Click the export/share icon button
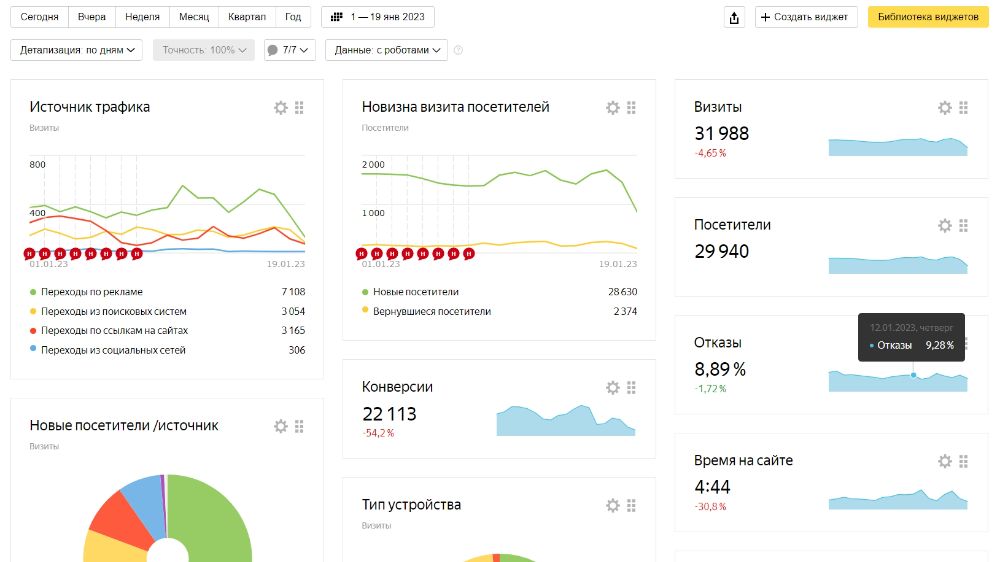Viewport: 1000px width, 562px height. pyautogui.click(x=734, y=17)
